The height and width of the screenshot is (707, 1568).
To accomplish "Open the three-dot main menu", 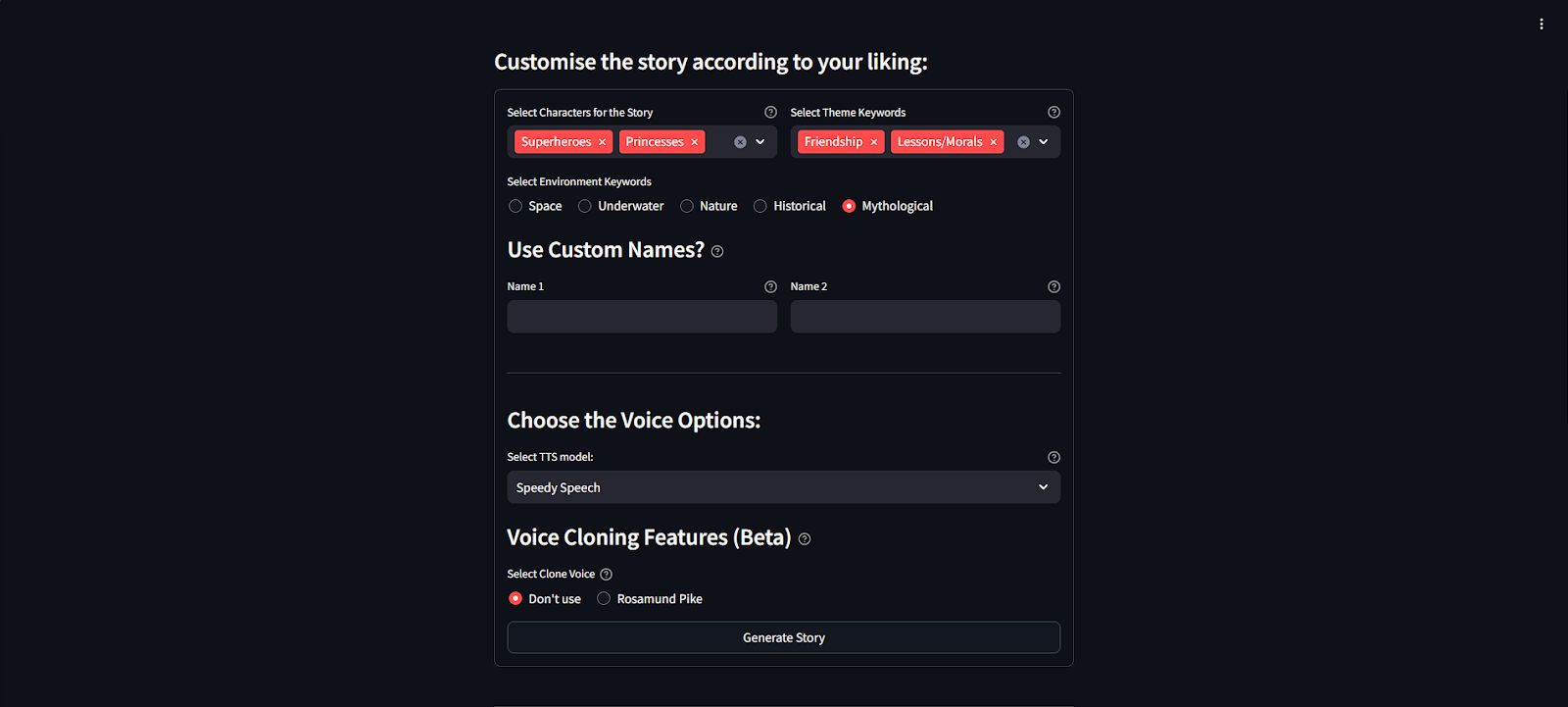I will click(x=1542, y=25).
